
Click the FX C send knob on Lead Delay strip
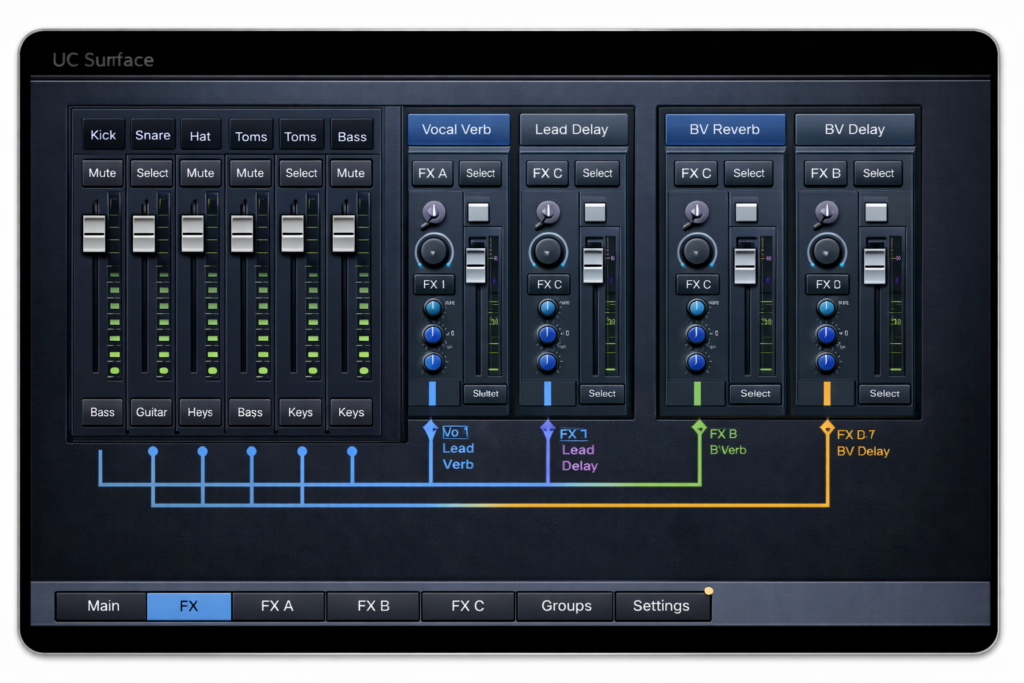(x=548, y=251)
